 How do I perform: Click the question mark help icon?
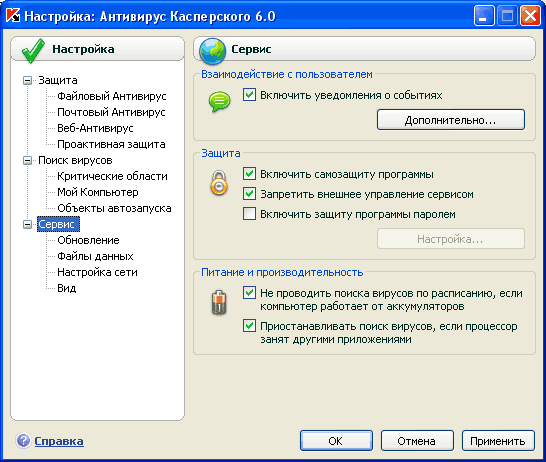(x=23, y=441)
